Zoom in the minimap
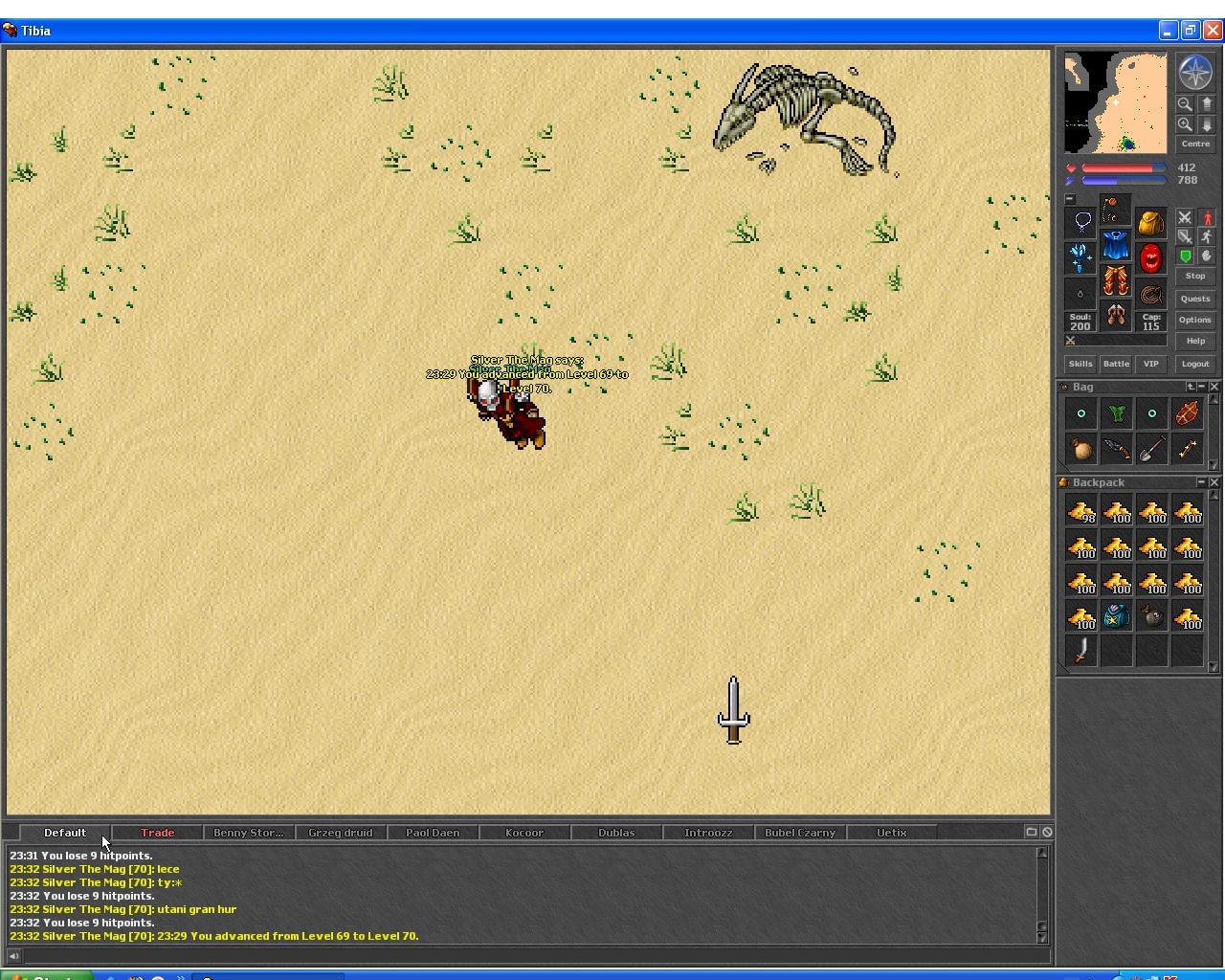Viewport: 1225px width, 980px height. [1185, 124]
